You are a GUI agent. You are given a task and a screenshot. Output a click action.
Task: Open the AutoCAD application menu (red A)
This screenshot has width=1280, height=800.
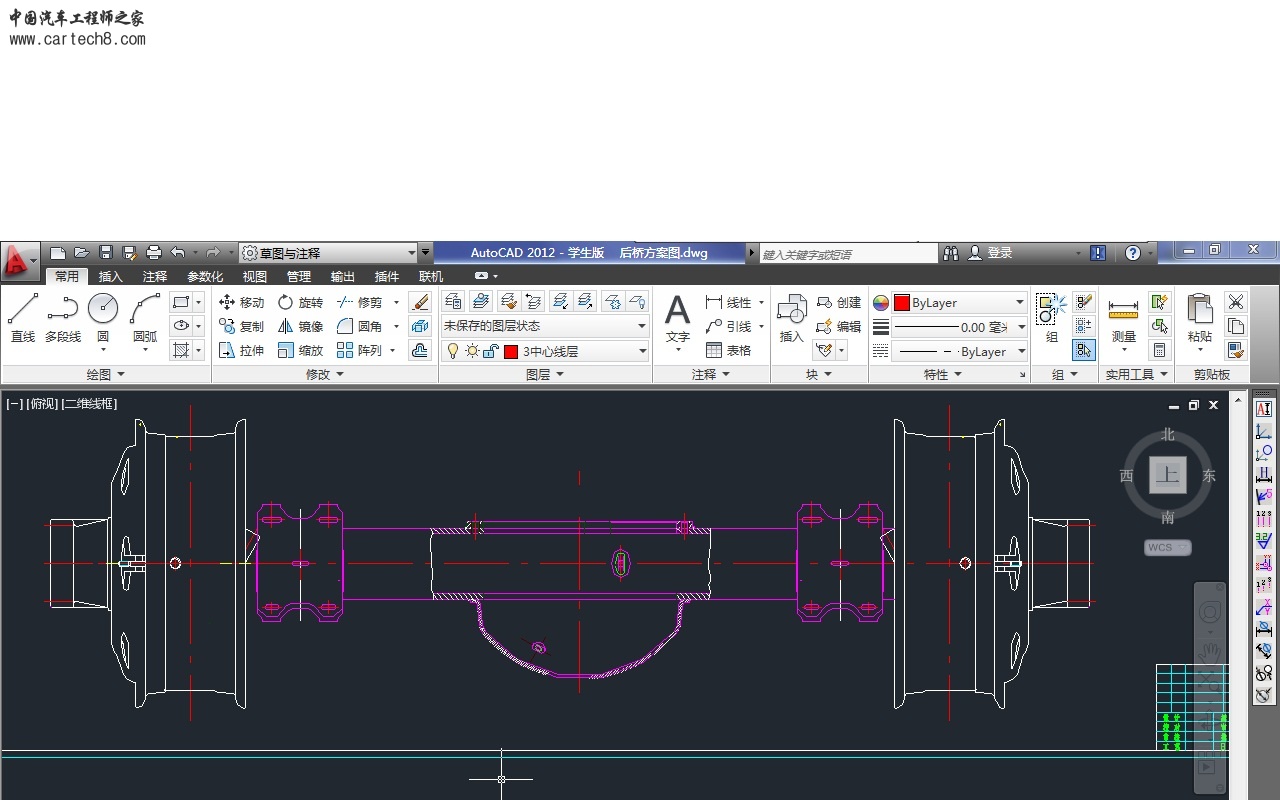(19, 261)
